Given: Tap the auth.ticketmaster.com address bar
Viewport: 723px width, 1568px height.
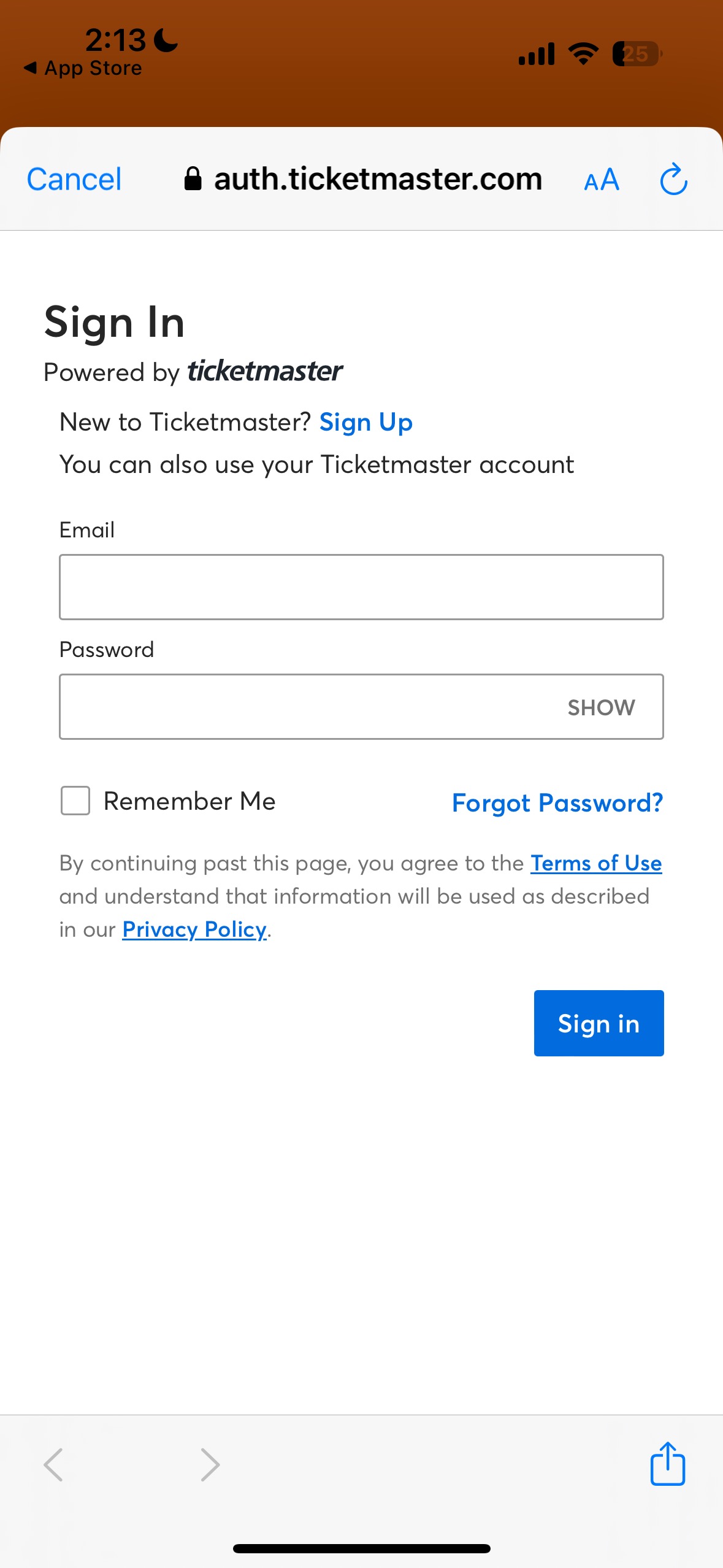Looking at the screenshot, I should click(x=378, y=179).
